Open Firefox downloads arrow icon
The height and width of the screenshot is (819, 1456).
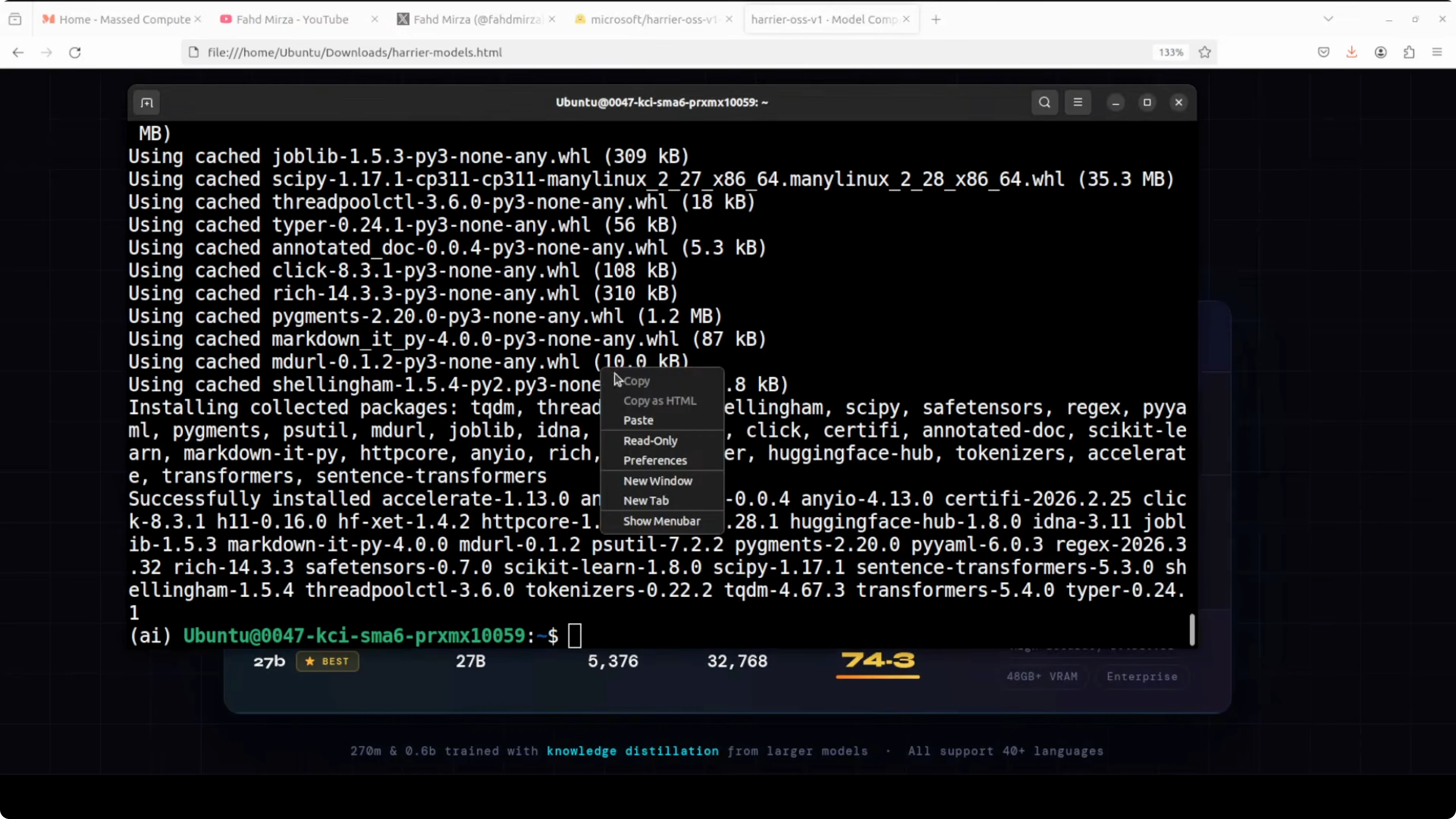click(1352, 53)
